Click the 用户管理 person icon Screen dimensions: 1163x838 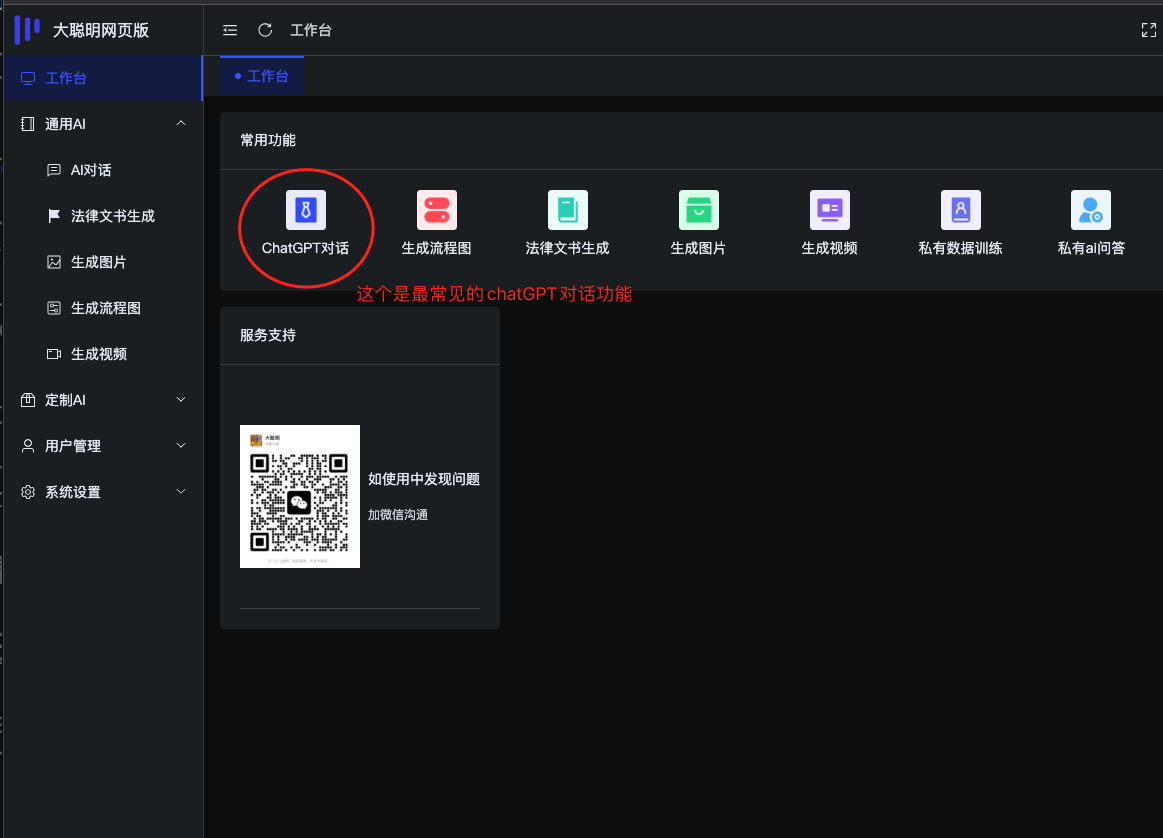[28, 446]
